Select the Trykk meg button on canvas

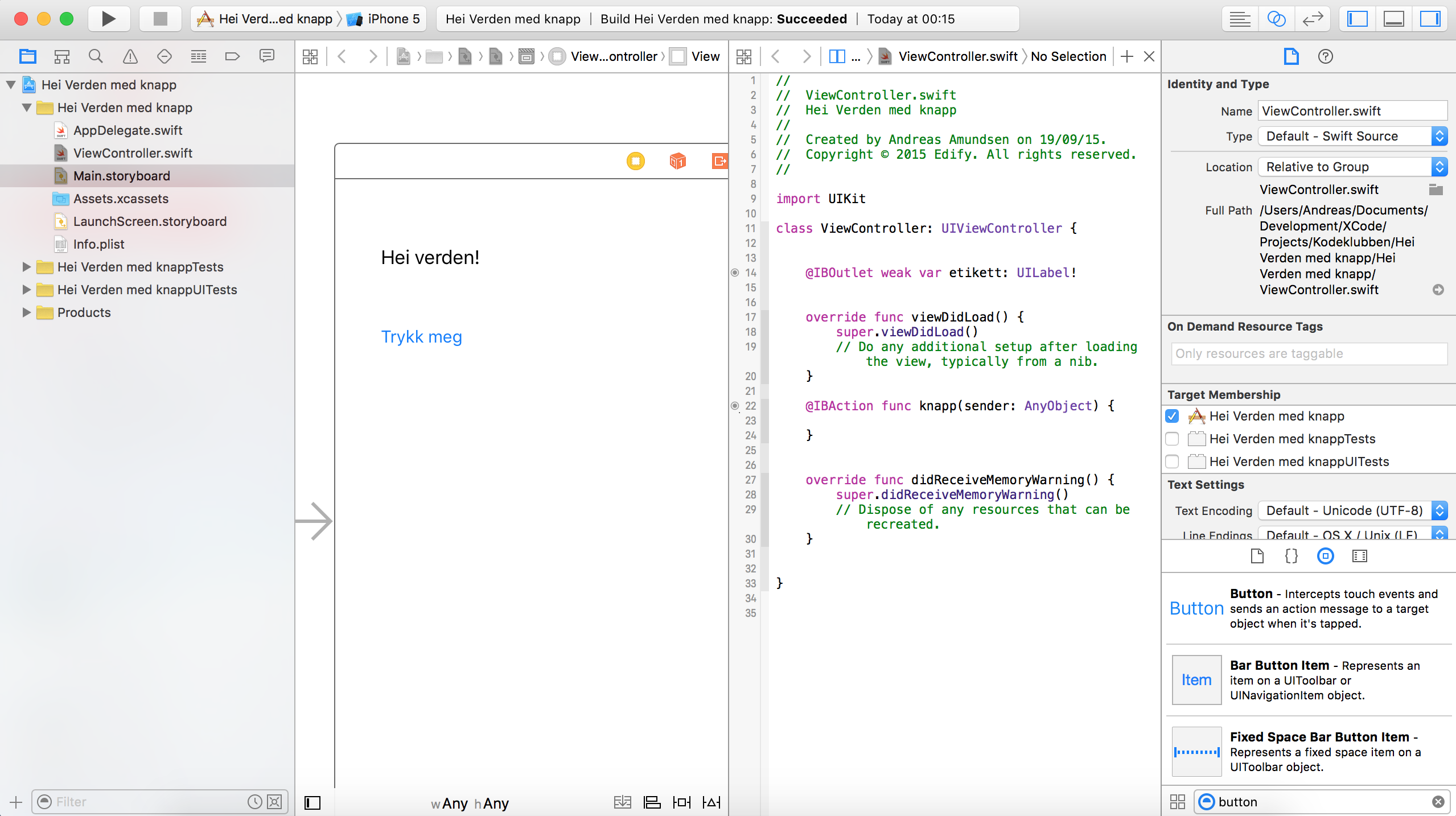click(421, 337)
